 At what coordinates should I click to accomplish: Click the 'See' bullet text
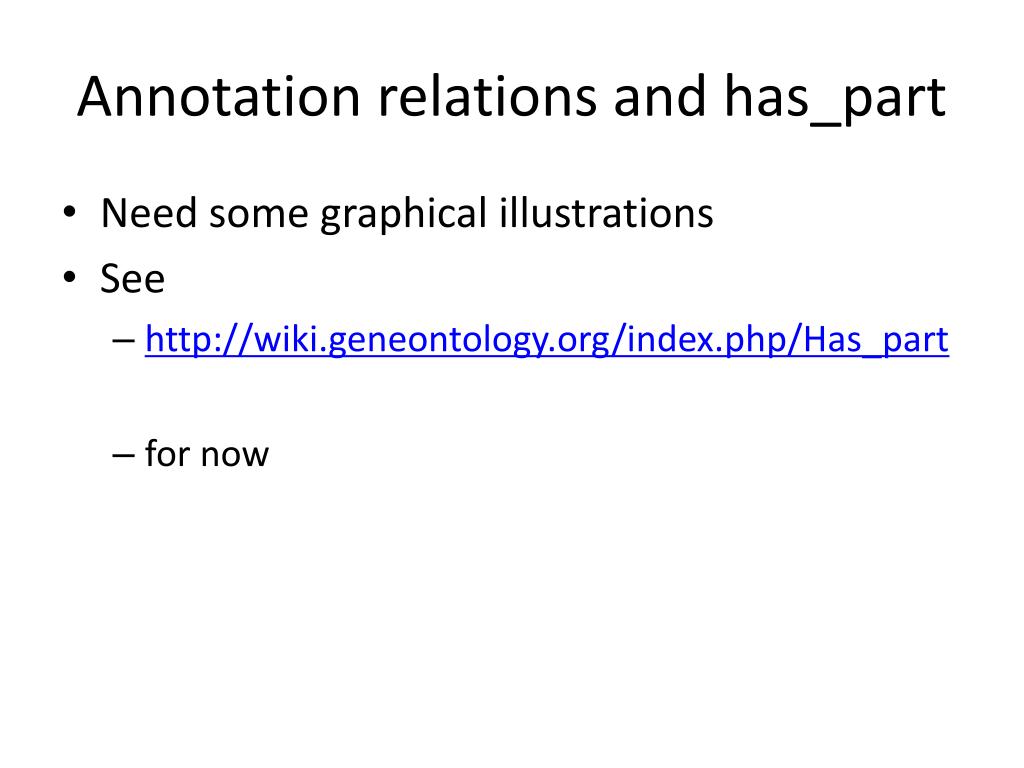point(133,279)
